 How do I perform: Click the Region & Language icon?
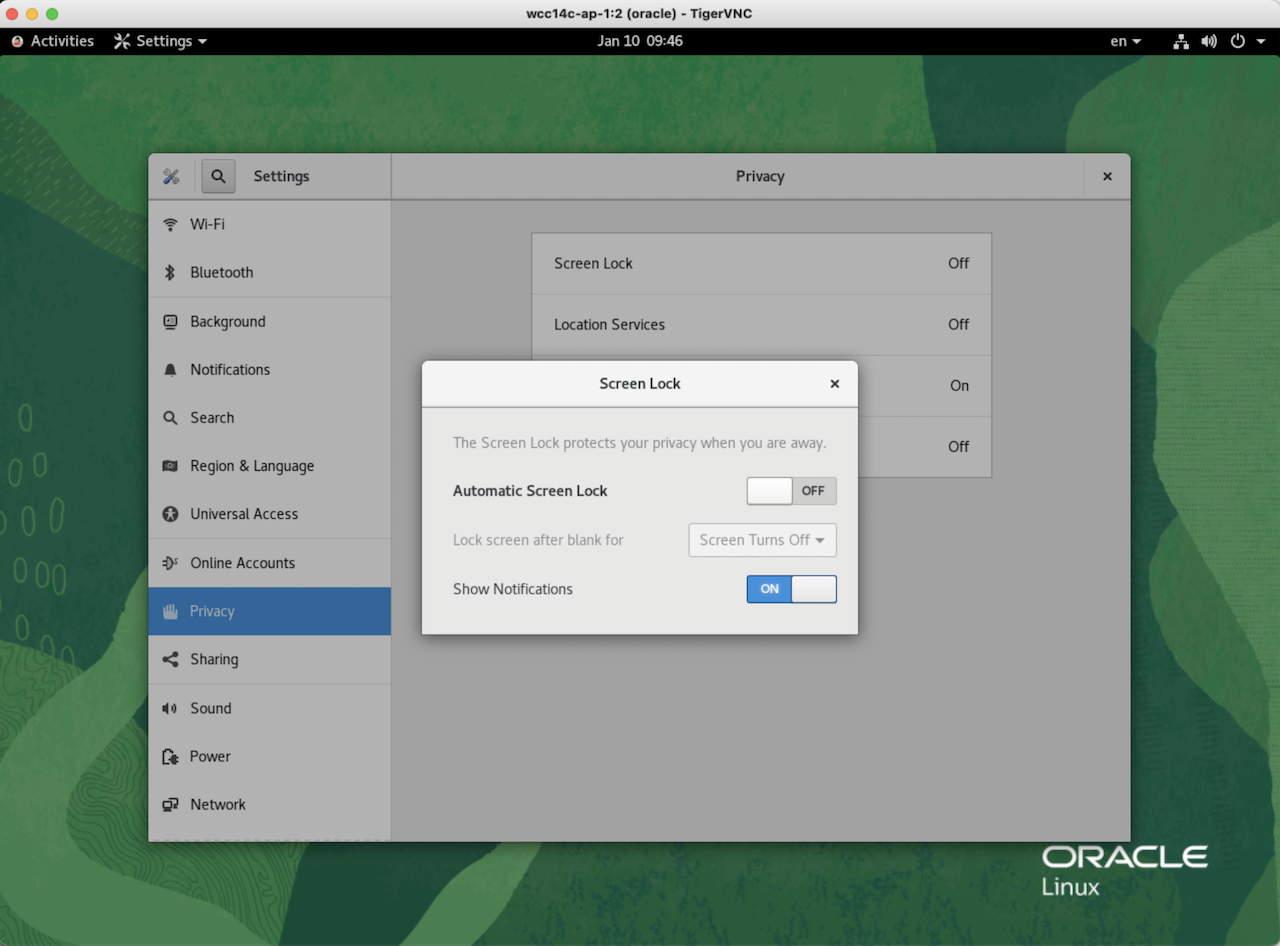tap(170, 466)
